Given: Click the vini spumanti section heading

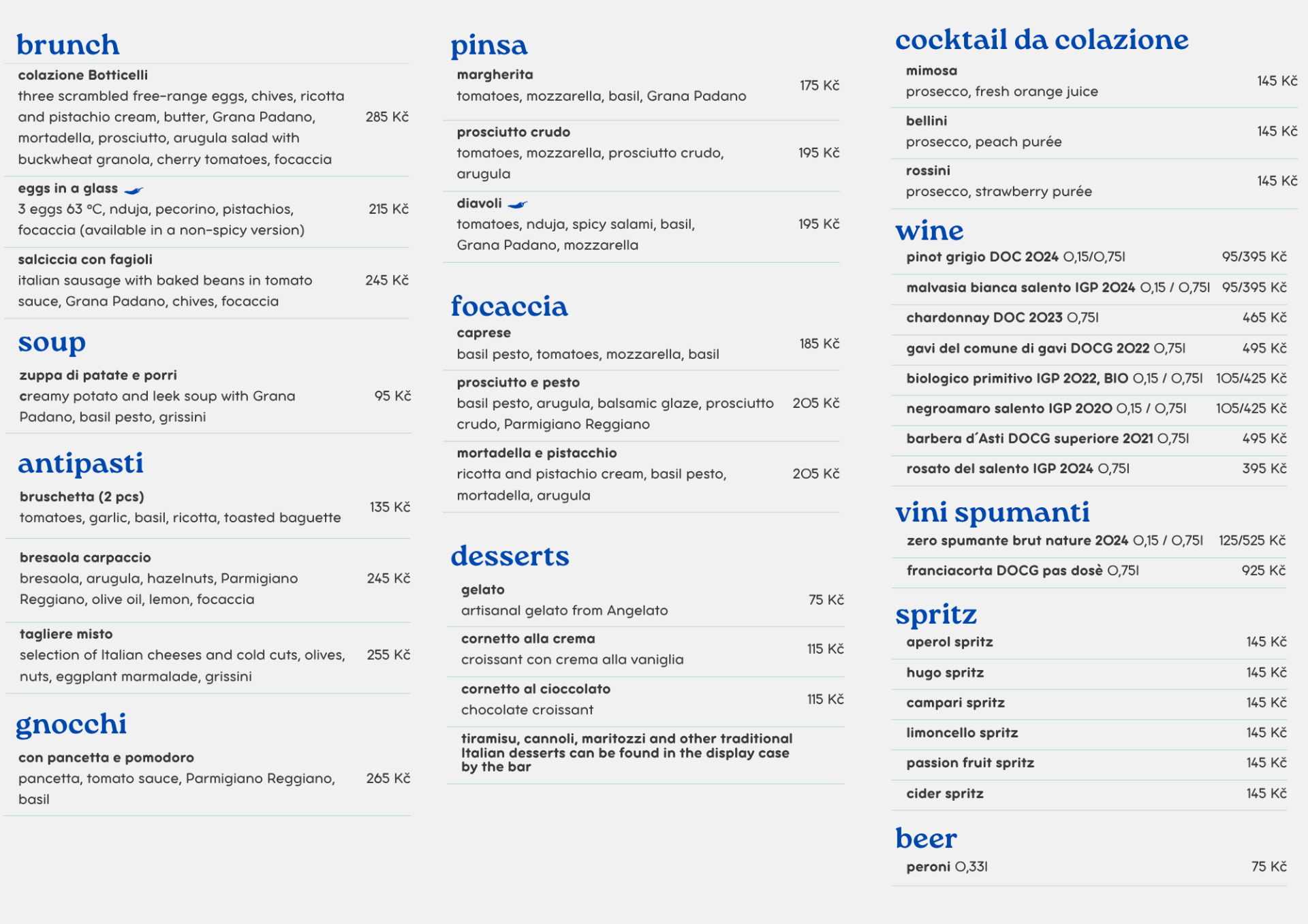Looking at the screenshot, I should [992, 512].
